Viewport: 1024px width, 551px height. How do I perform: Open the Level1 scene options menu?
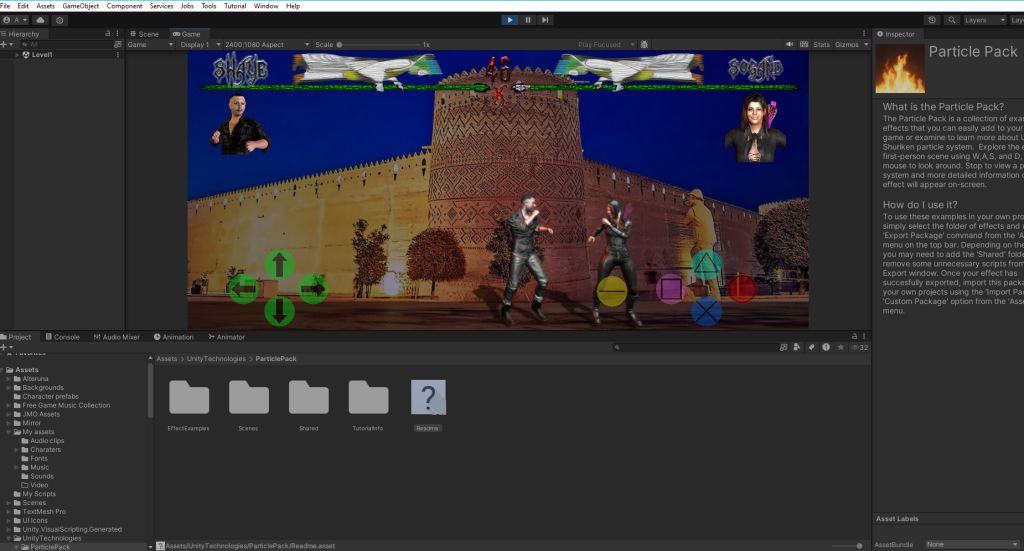118,55
